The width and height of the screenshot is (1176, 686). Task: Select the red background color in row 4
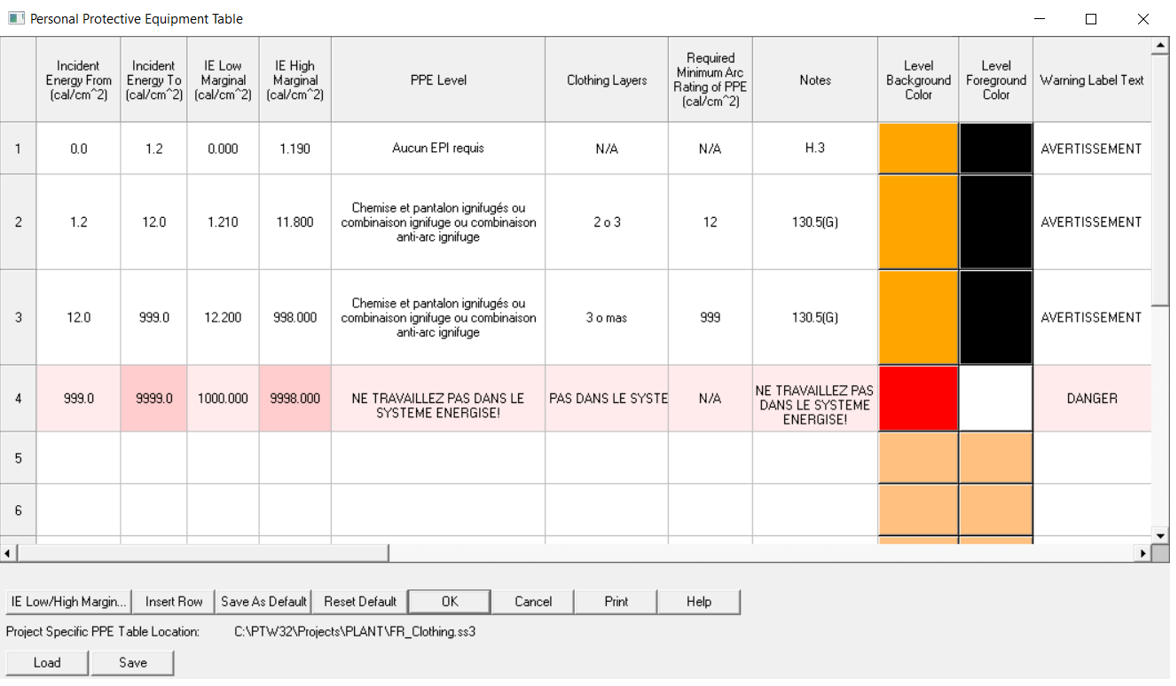pos(917,398)
